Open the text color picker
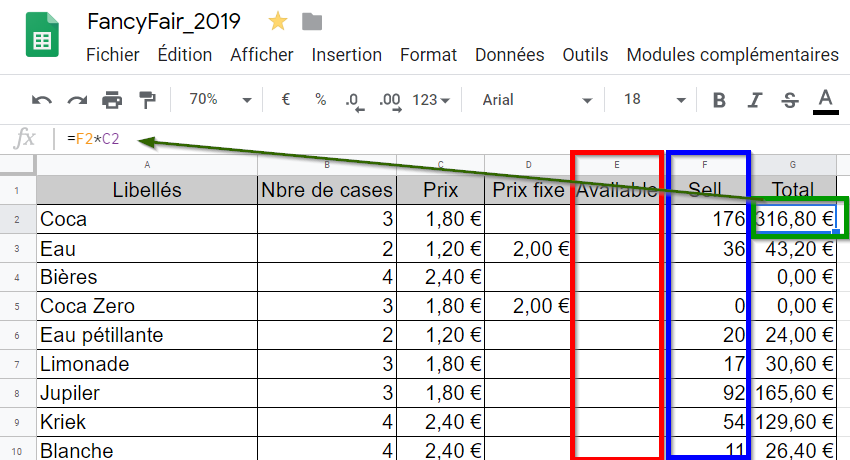This screenshot has height=460, width=850. pos(825,100)
